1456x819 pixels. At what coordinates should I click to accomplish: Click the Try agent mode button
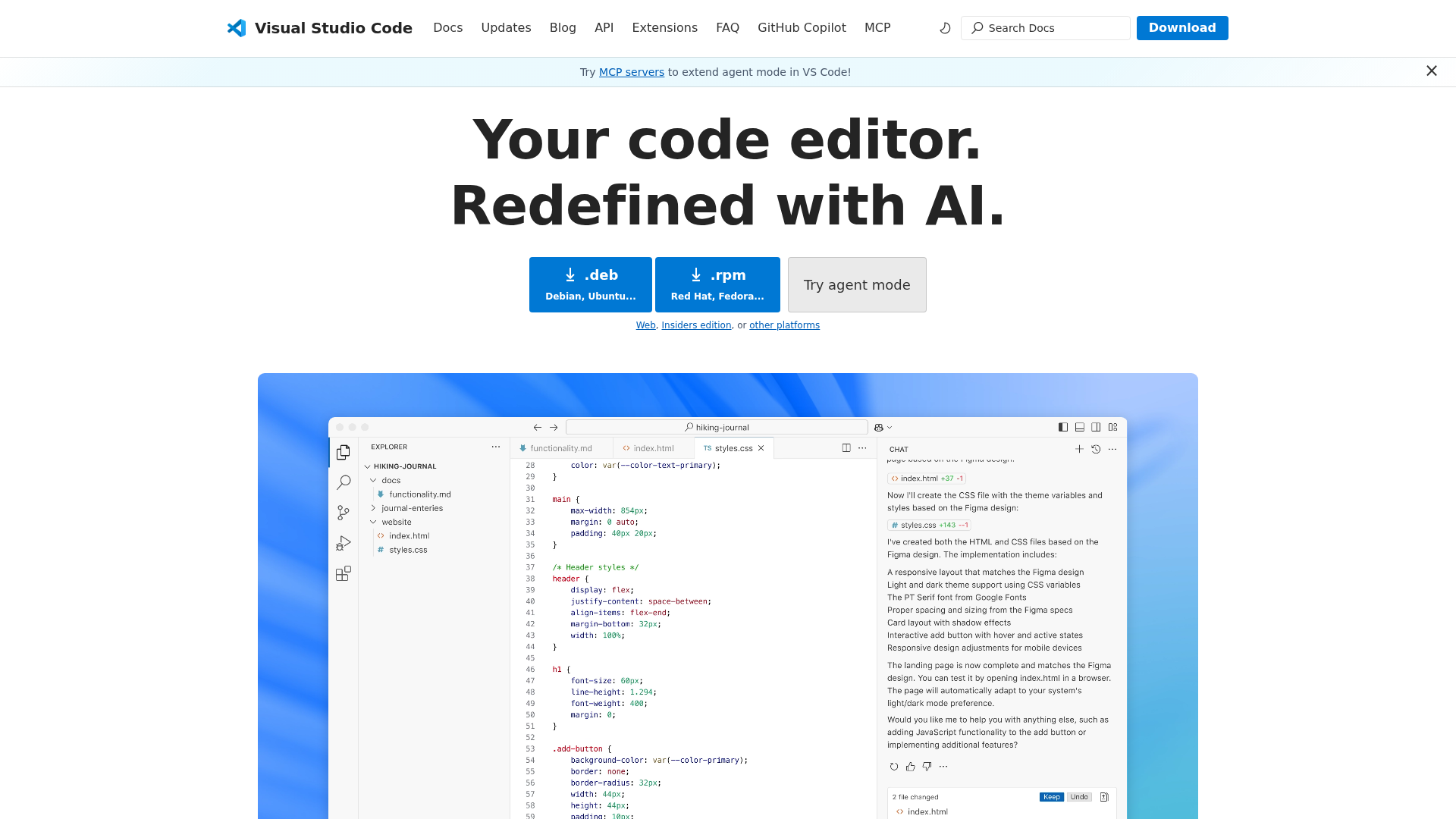pos(857,284)
